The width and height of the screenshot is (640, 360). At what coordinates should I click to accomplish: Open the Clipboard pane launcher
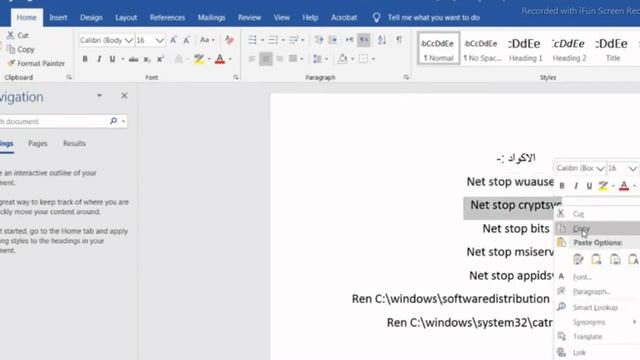point(69,77)
